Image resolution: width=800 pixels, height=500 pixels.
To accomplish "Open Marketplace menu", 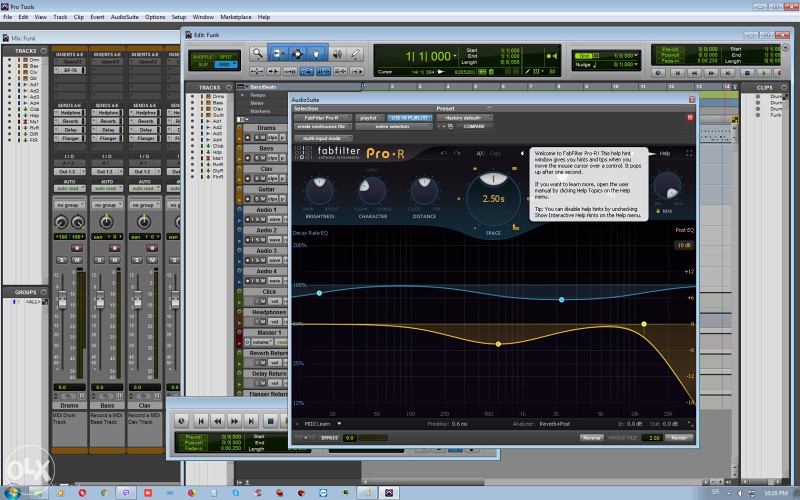I will coord(236,17).
